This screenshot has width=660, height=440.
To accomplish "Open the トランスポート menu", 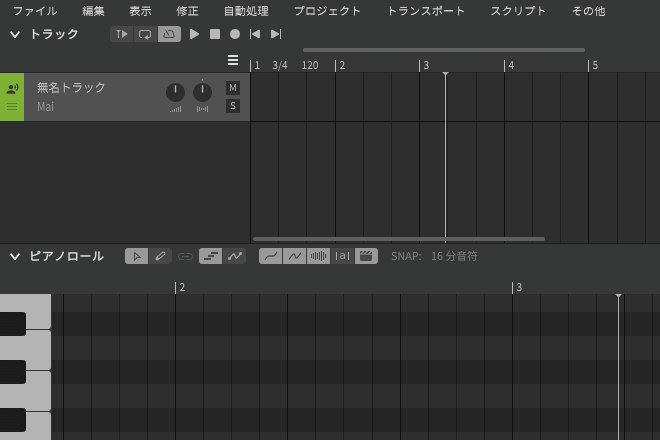I will click(x=426, y=11).
